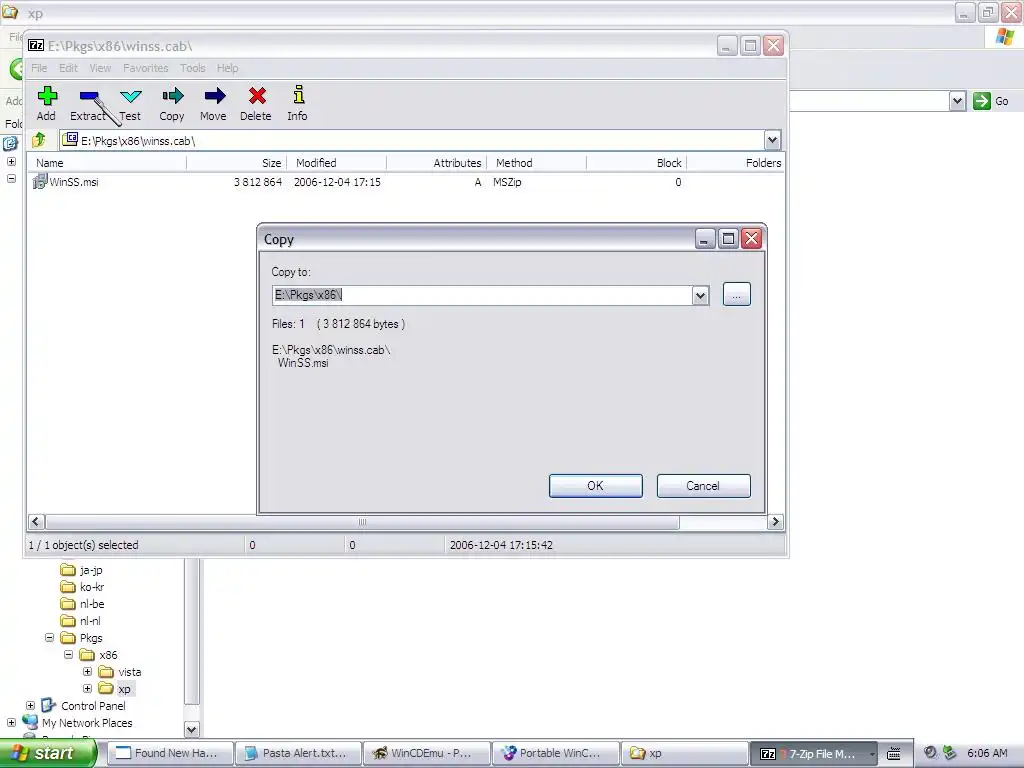Expand the vista folder in tree
1024x768 pixels.
[88, 671]
